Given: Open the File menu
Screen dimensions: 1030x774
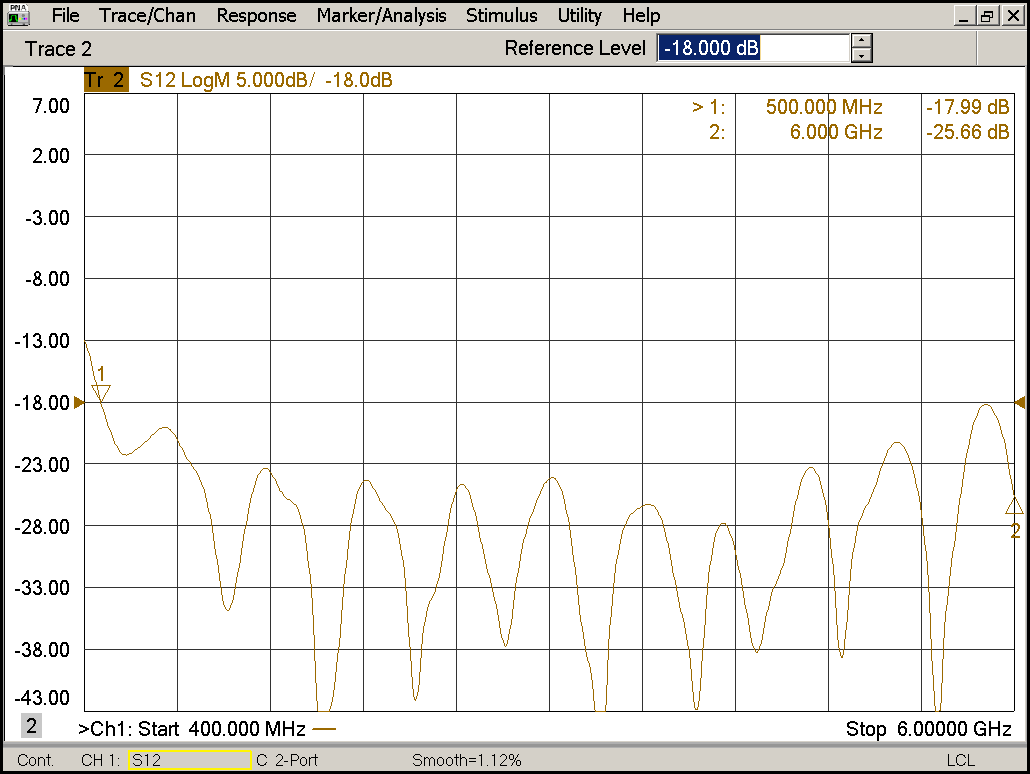Looking at the screenshot, I should (x=65, y=16).
